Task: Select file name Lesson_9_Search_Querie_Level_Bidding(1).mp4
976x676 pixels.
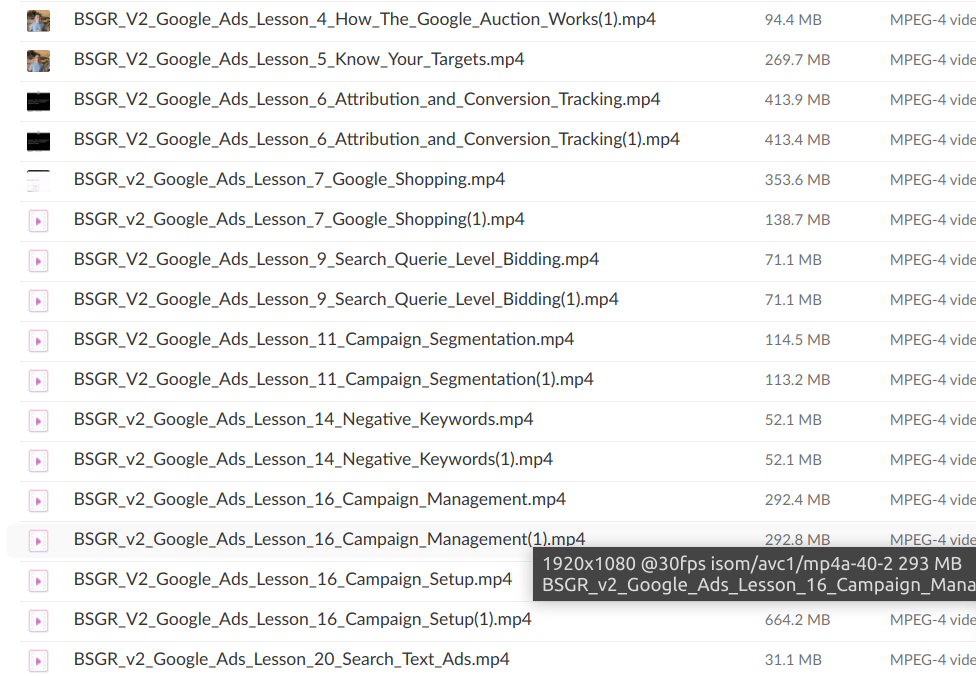Action: (x=346, y=300)
